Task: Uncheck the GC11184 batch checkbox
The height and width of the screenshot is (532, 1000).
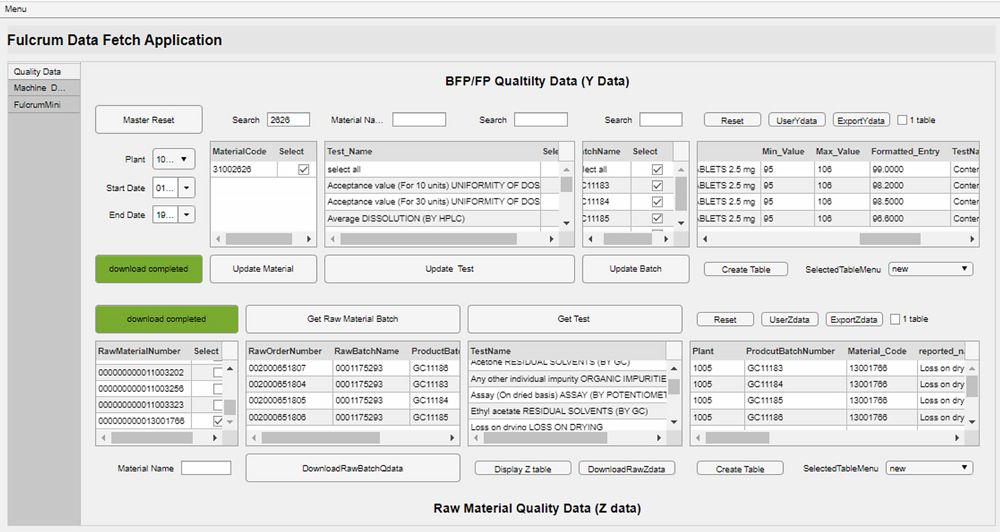Action: point(657,202)
